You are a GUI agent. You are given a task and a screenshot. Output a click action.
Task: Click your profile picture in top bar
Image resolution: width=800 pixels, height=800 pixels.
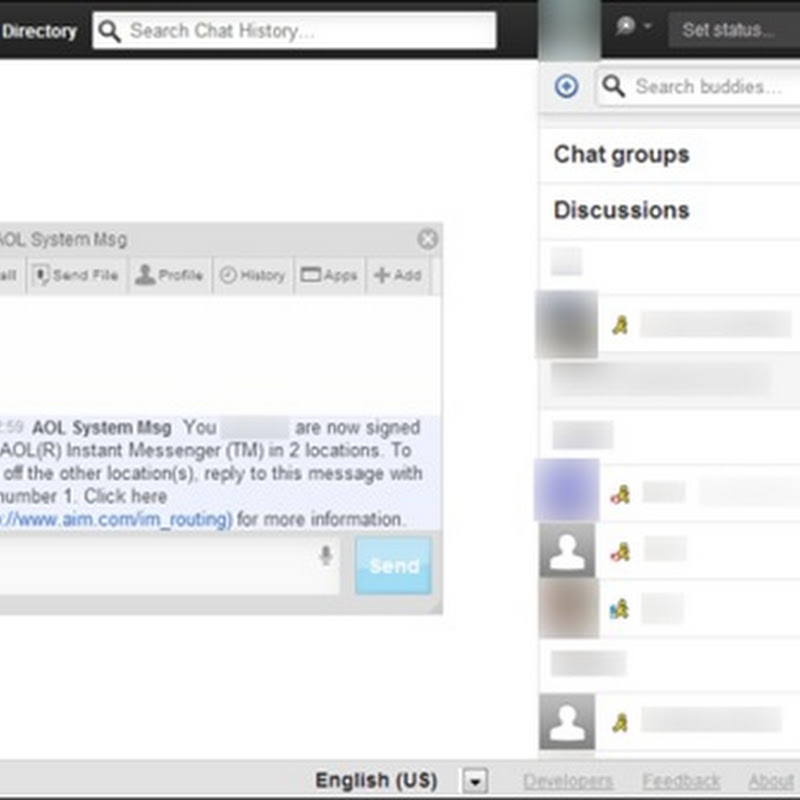[x=569, y=30]
